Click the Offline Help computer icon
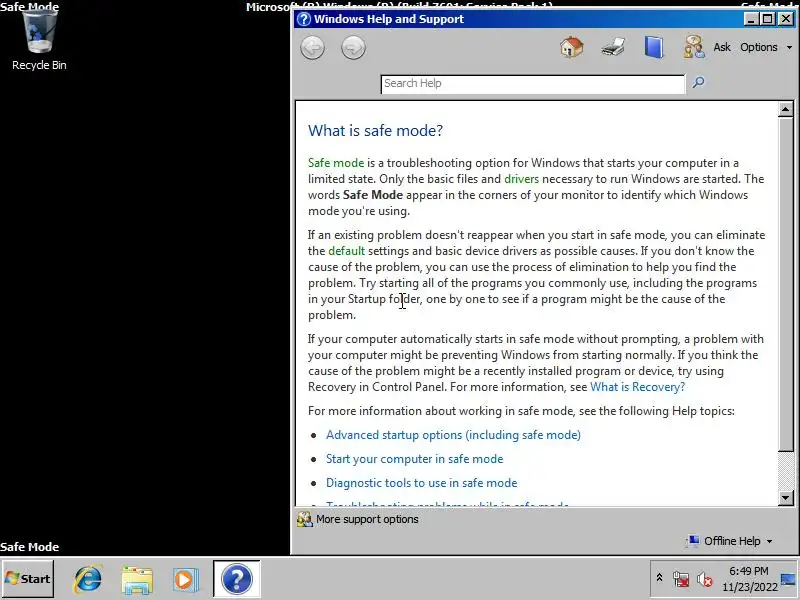 693,540
